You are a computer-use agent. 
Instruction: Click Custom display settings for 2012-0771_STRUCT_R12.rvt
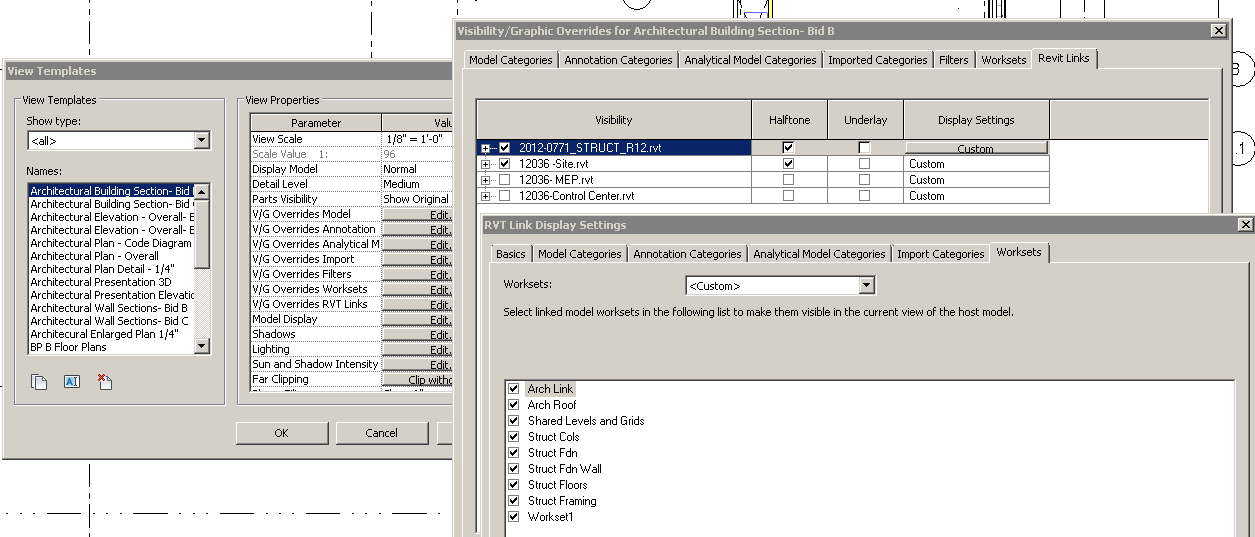point(975,148)
